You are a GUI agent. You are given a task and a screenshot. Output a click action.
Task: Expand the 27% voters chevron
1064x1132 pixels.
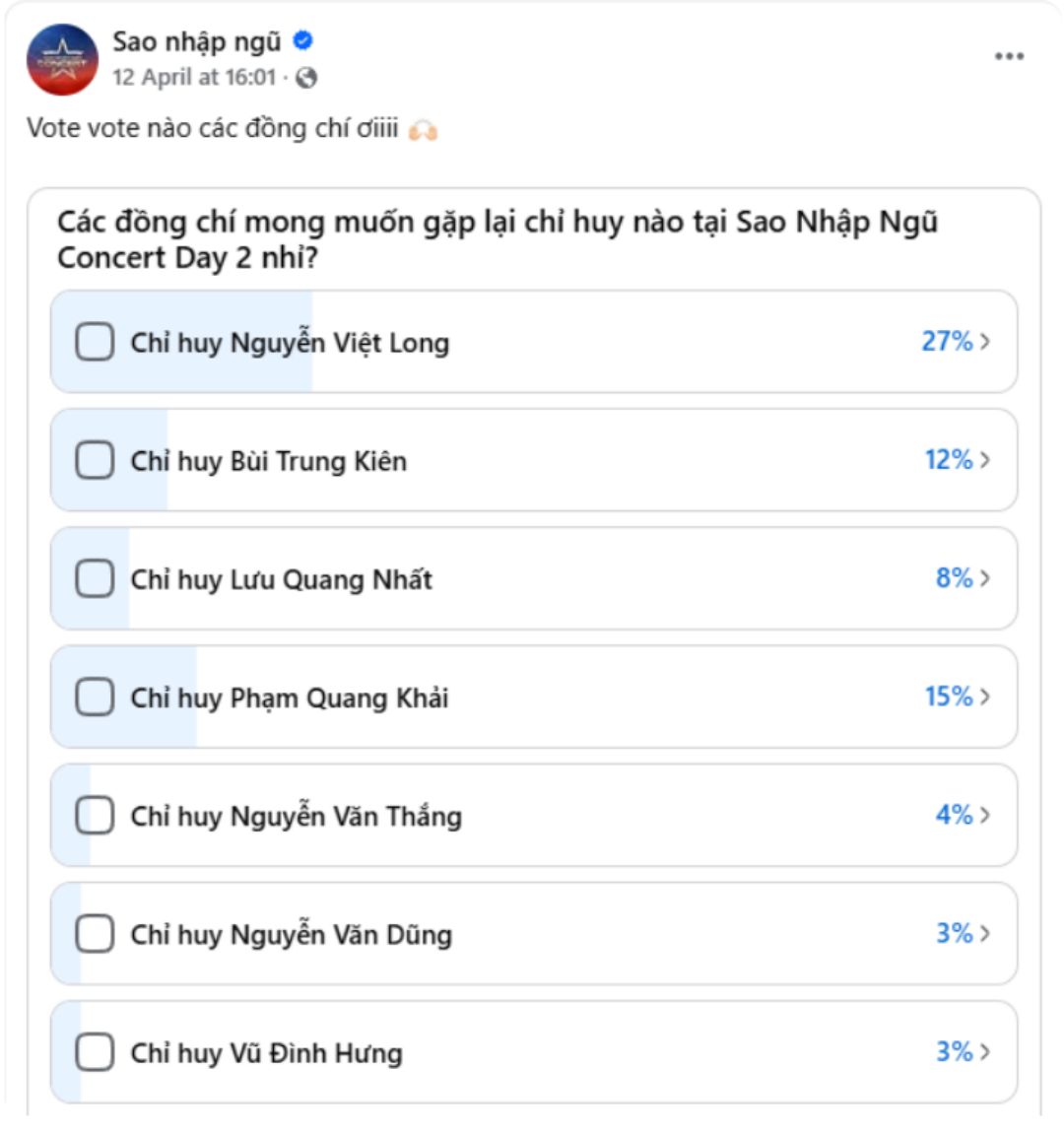(x=985, y=342)
